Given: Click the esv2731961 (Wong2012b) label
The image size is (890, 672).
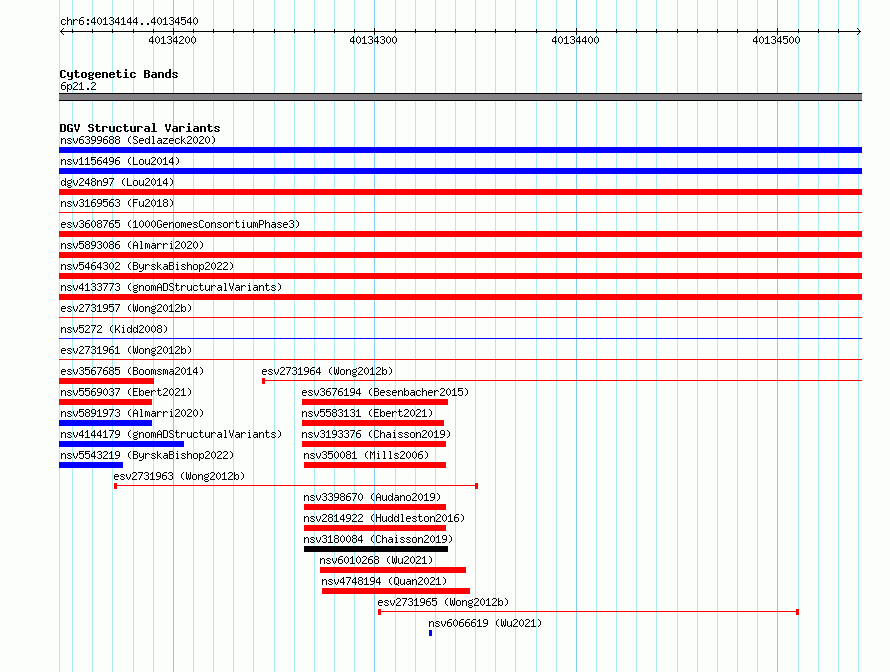Looking at the screenshot, I should pyautogui.click(x=126, y=350).
